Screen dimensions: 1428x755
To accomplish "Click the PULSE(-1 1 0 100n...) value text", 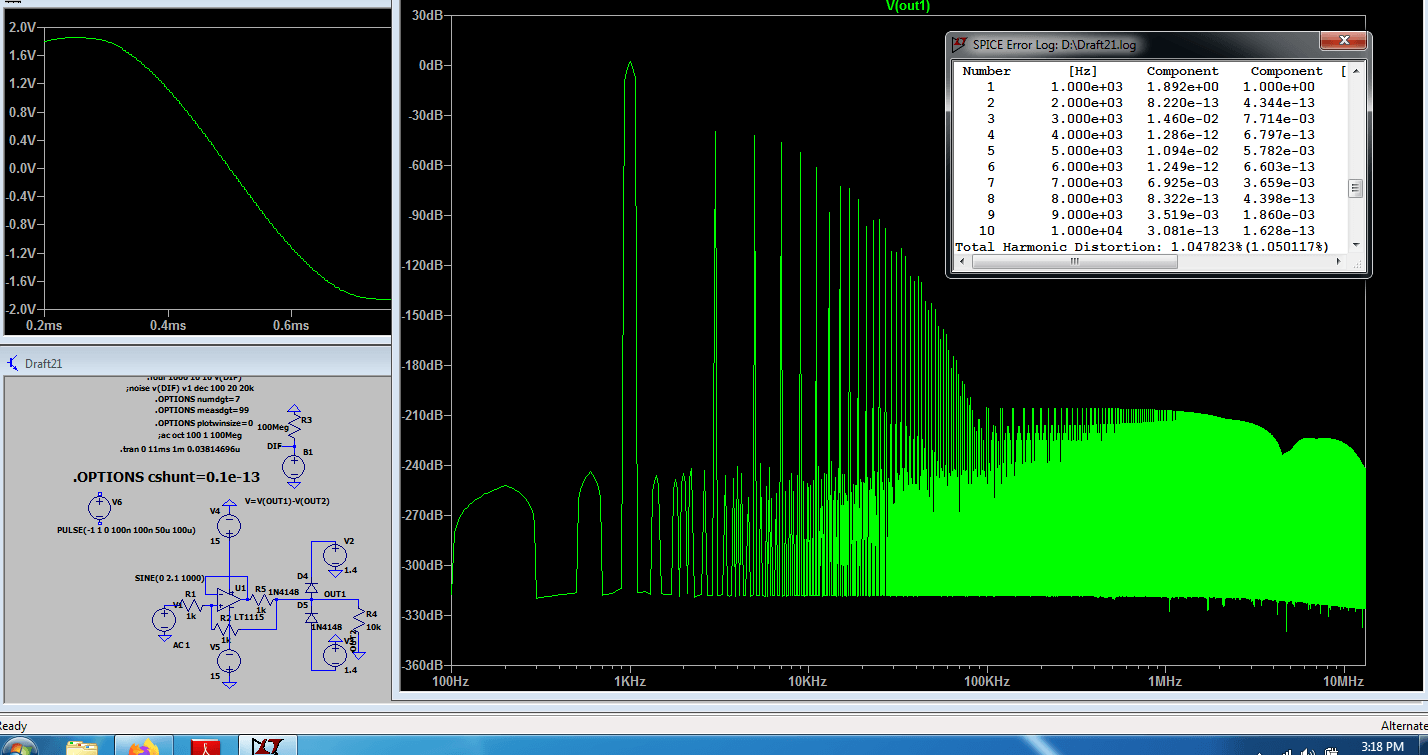I will [126, 531].
